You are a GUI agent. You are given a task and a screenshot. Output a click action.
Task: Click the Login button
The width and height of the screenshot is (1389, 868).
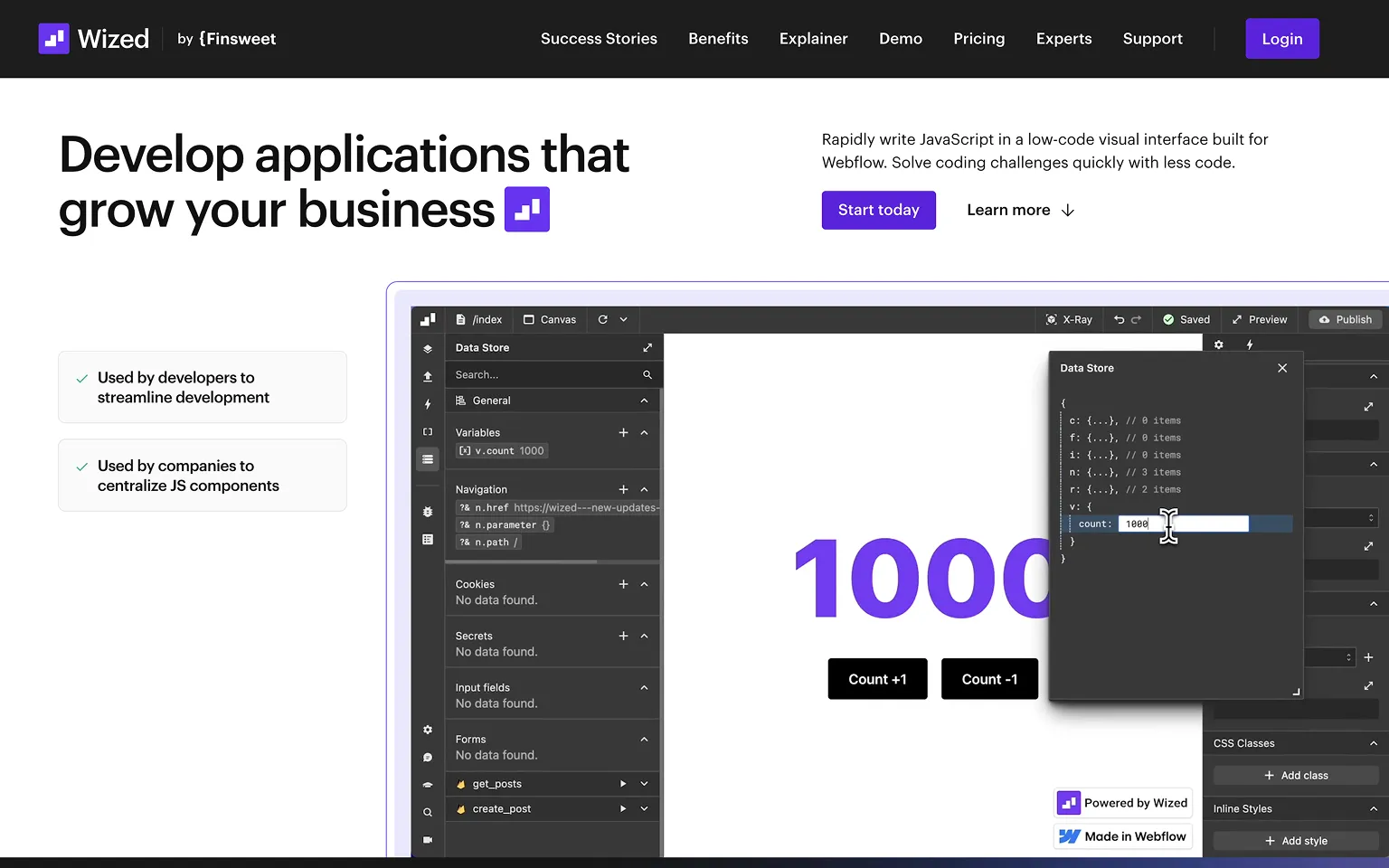pyautogui.click(x=1282, y=39)
